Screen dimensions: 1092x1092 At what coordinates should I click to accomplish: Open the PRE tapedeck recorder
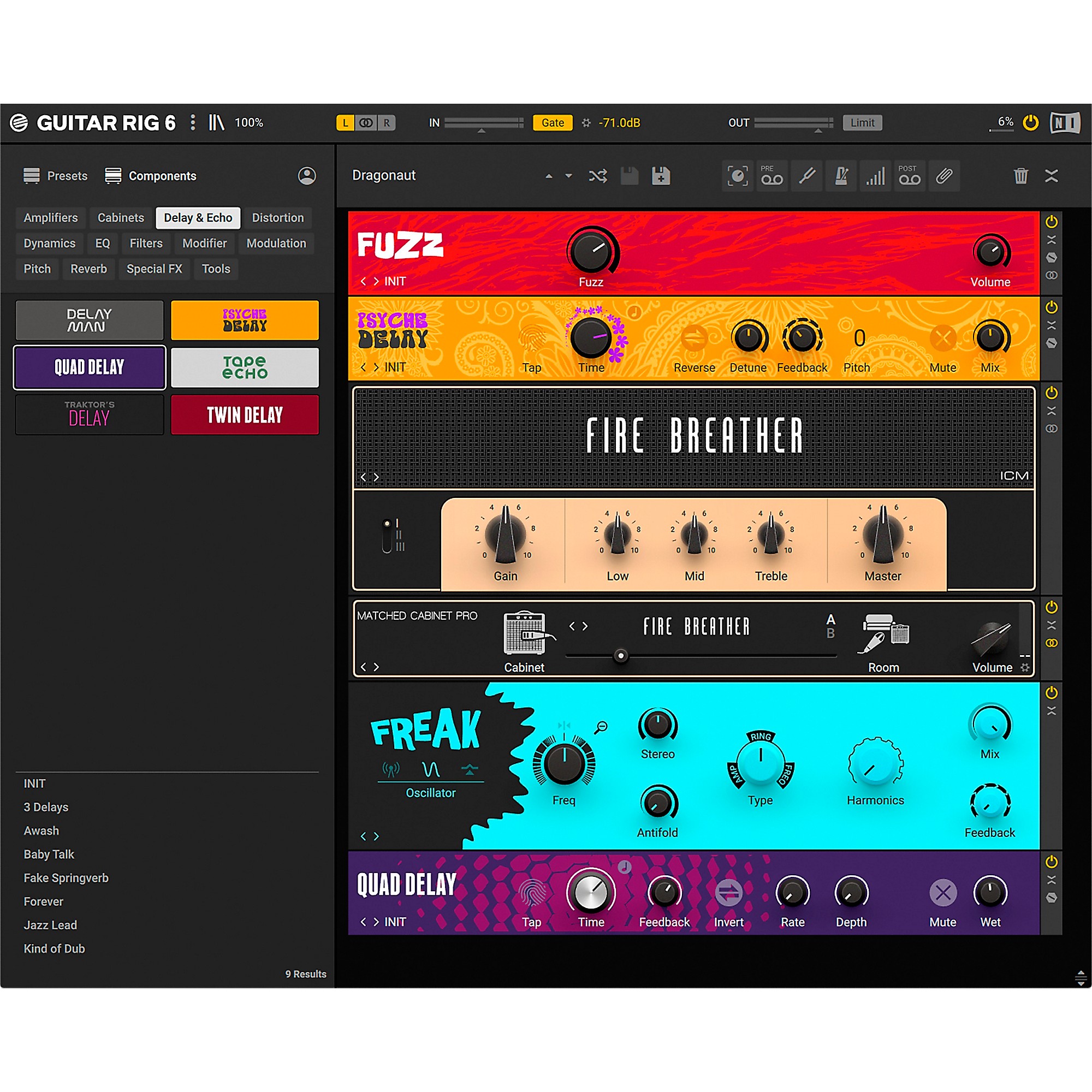(771, 176)
